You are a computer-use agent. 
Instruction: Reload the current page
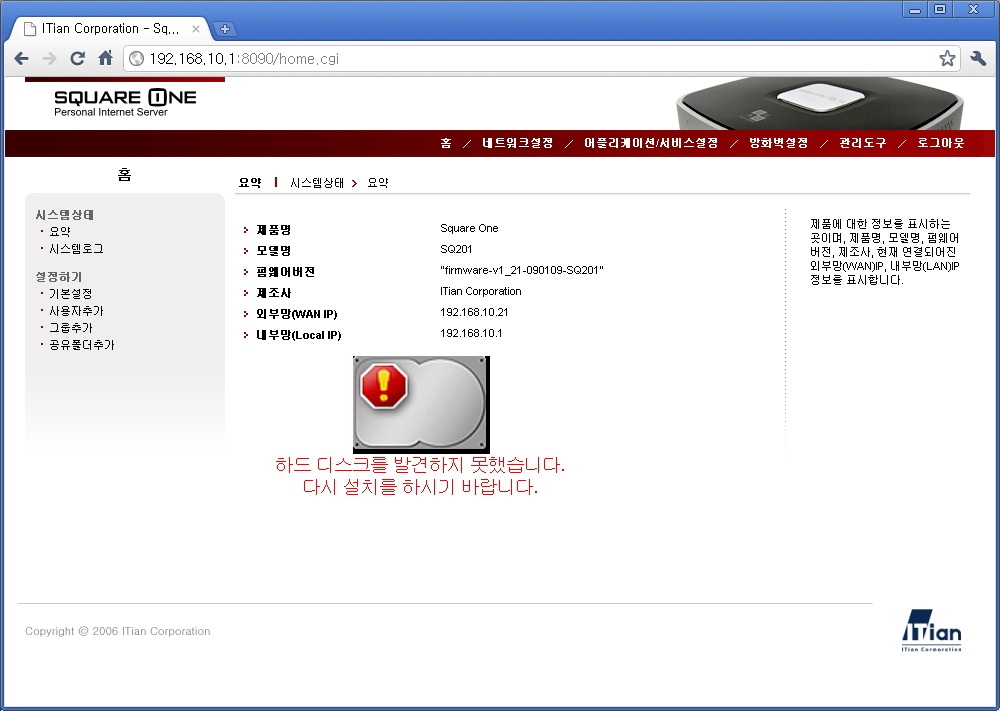[77, 59]
